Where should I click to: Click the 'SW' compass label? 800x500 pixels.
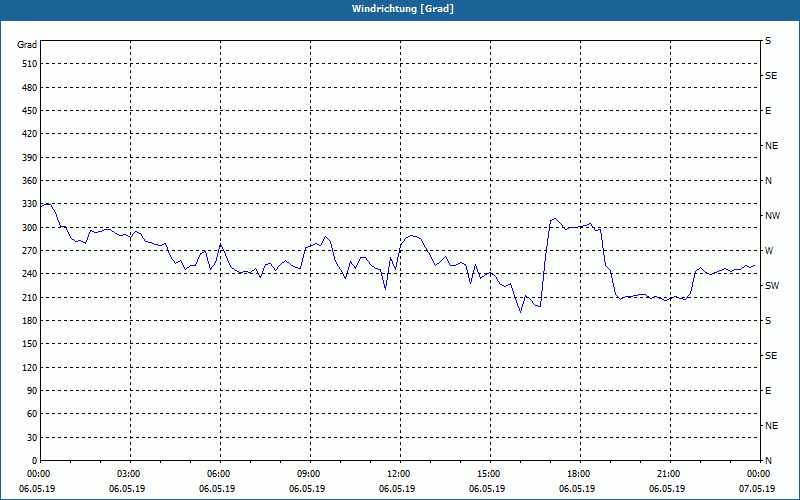coord(772,286)
